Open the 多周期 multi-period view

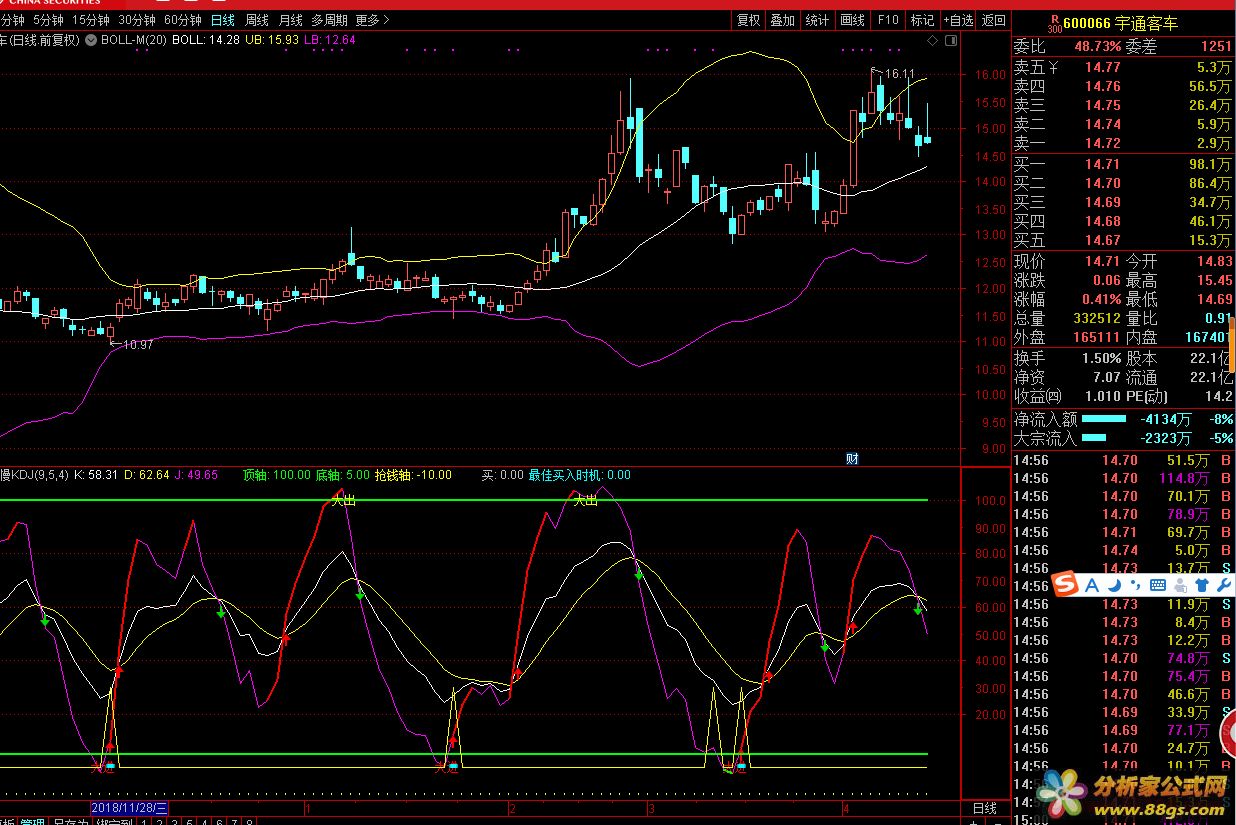[x=329, y=20]
